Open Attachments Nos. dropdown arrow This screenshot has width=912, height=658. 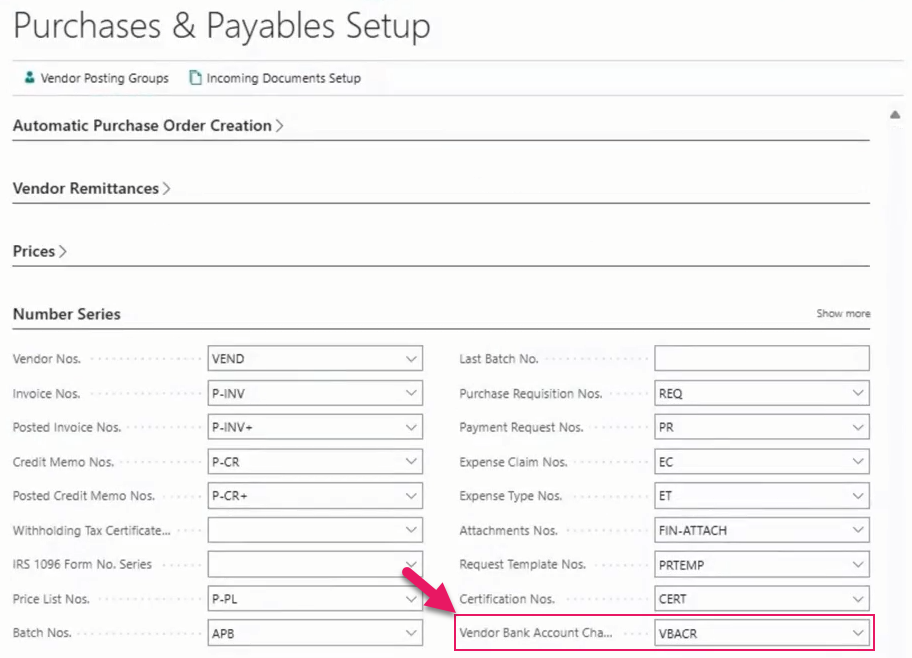(858, 530)
